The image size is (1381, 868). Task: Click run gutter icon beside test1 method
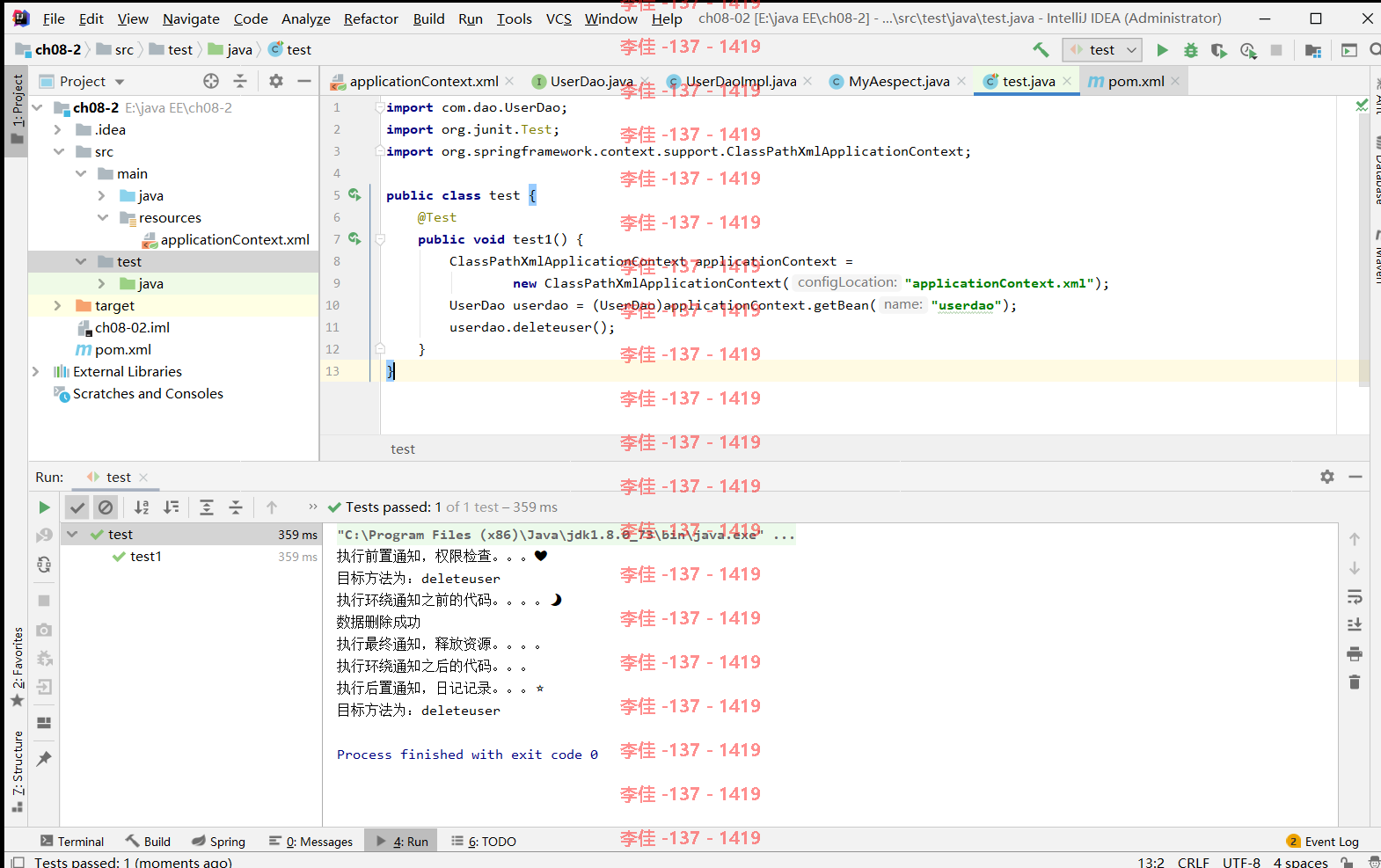pyautogui.click(x=354, y=238)
